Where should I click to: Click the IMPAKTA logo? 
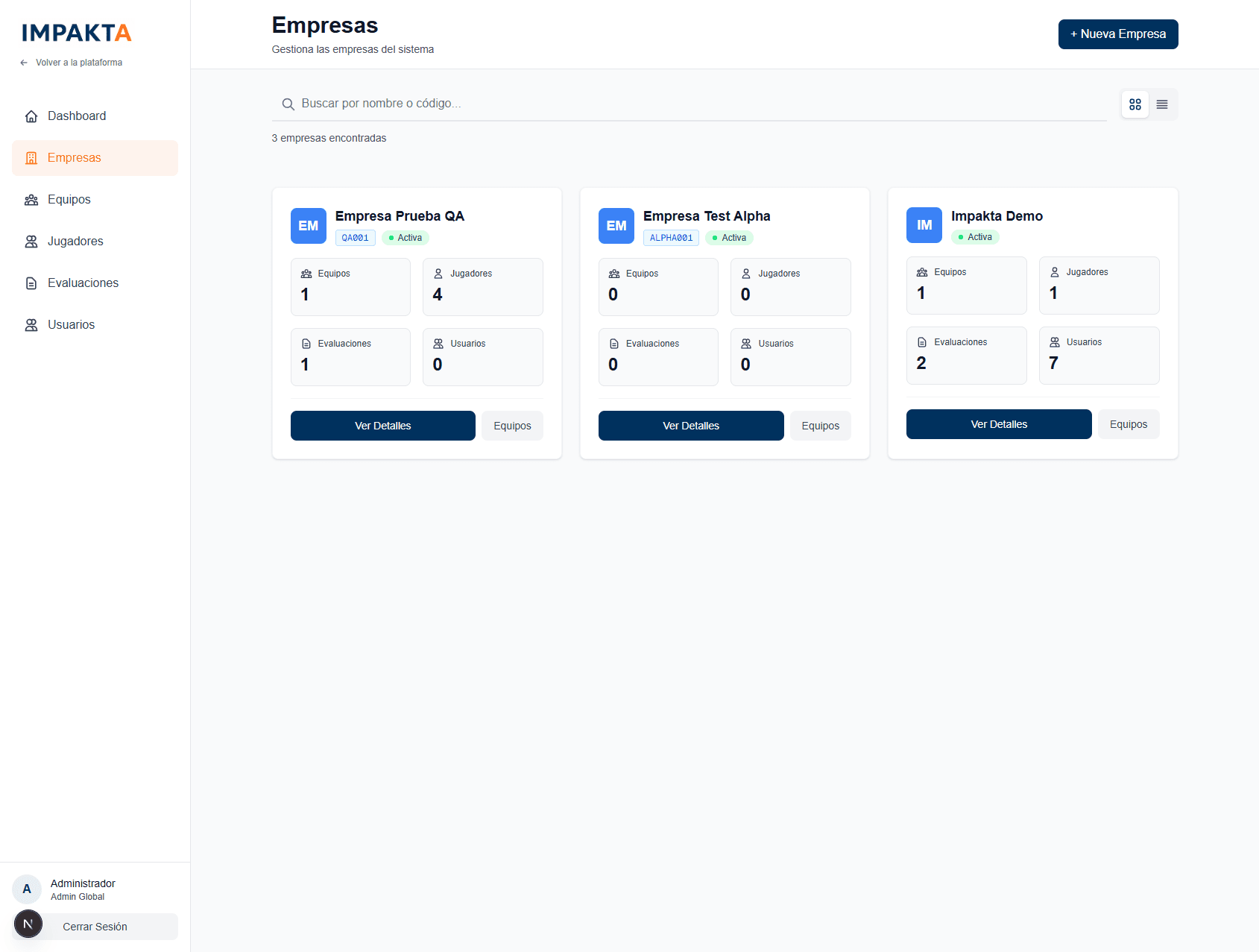tap(76, 33)
